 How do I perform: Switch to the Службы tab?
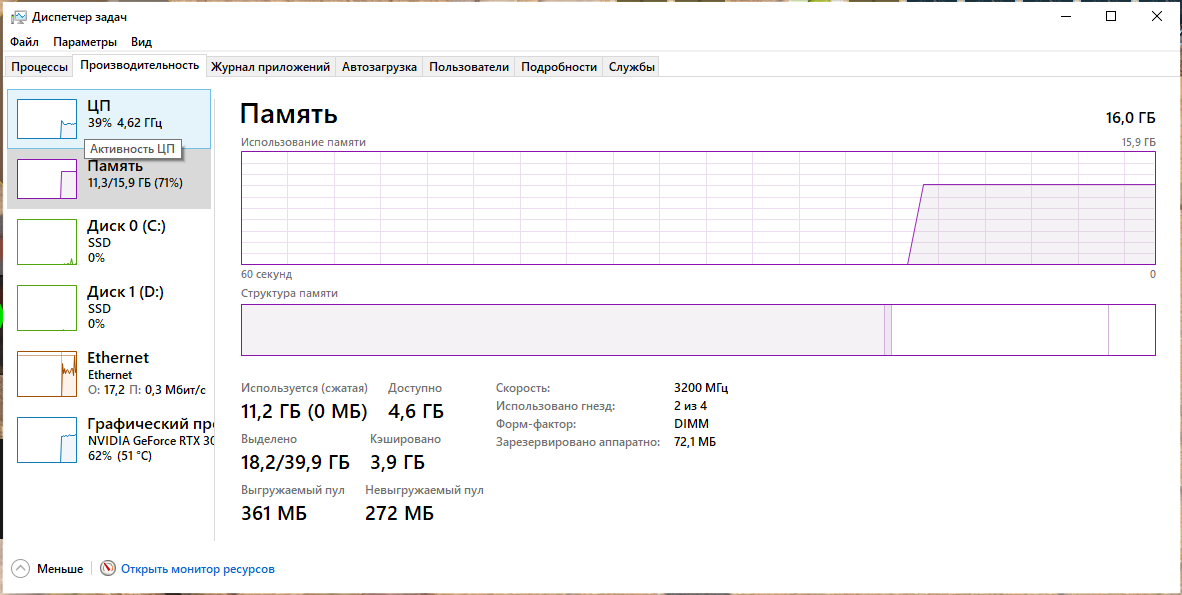coord(632,67)
